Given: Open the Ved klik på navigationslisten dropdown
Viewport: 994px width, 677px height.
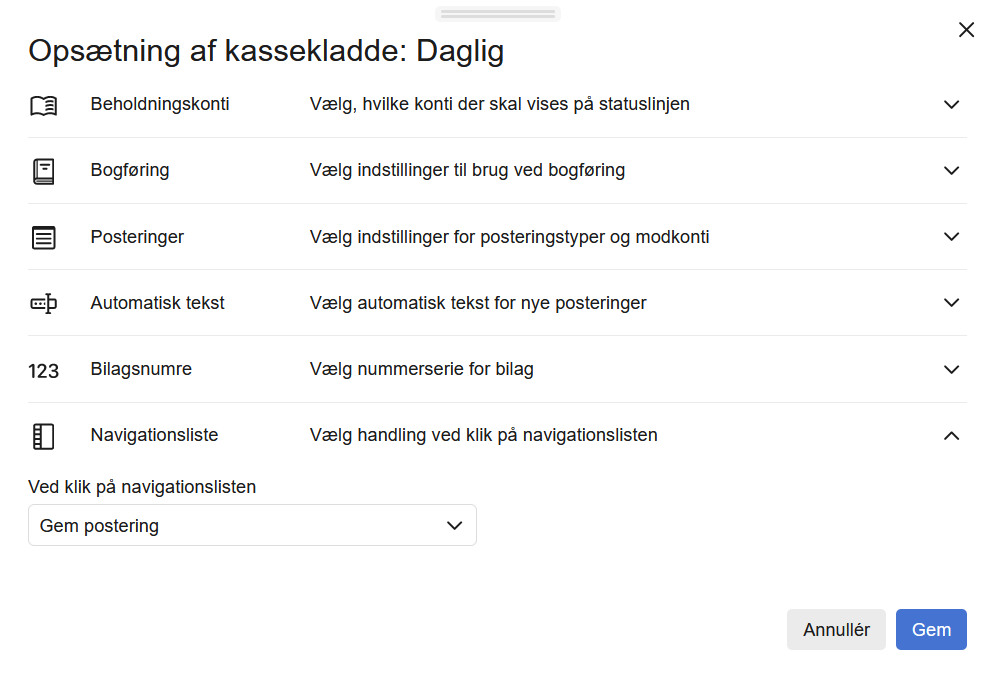Looking at the screenshot, I should [x=252, y=524].
